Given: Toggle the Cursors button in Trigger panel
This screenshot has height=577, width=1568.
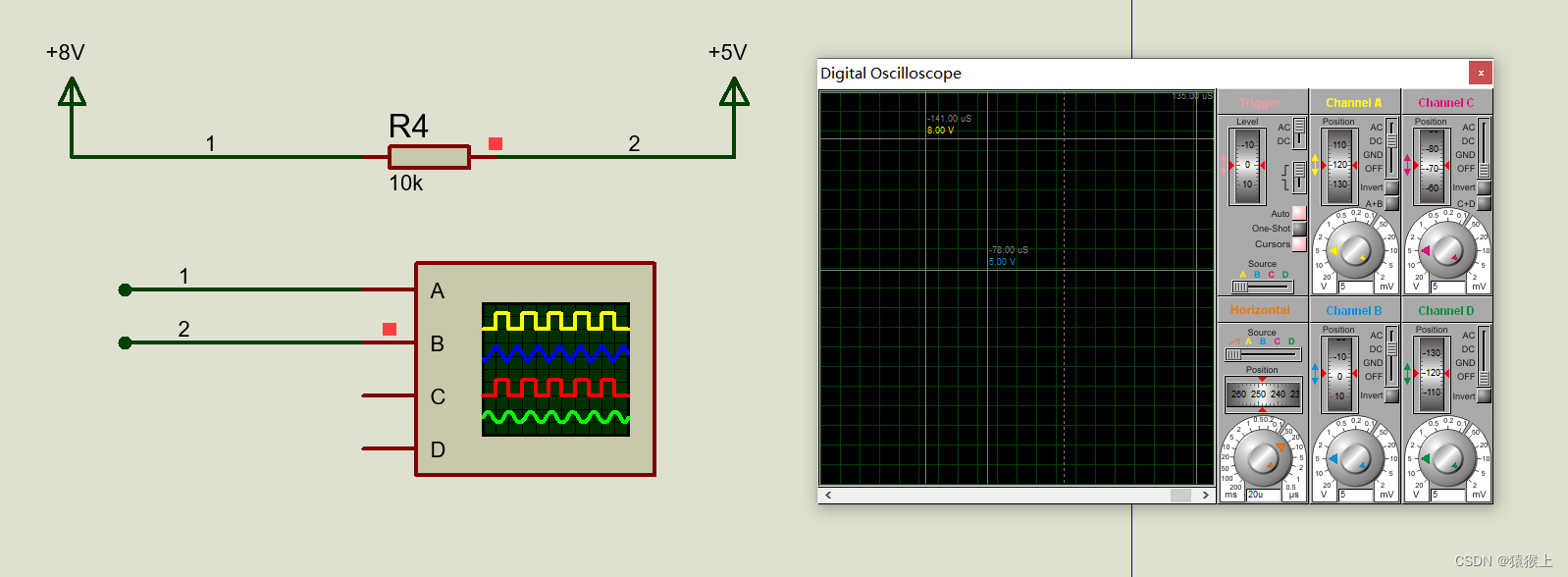Looking at the screenshot, I should (x=1299, y=244).
